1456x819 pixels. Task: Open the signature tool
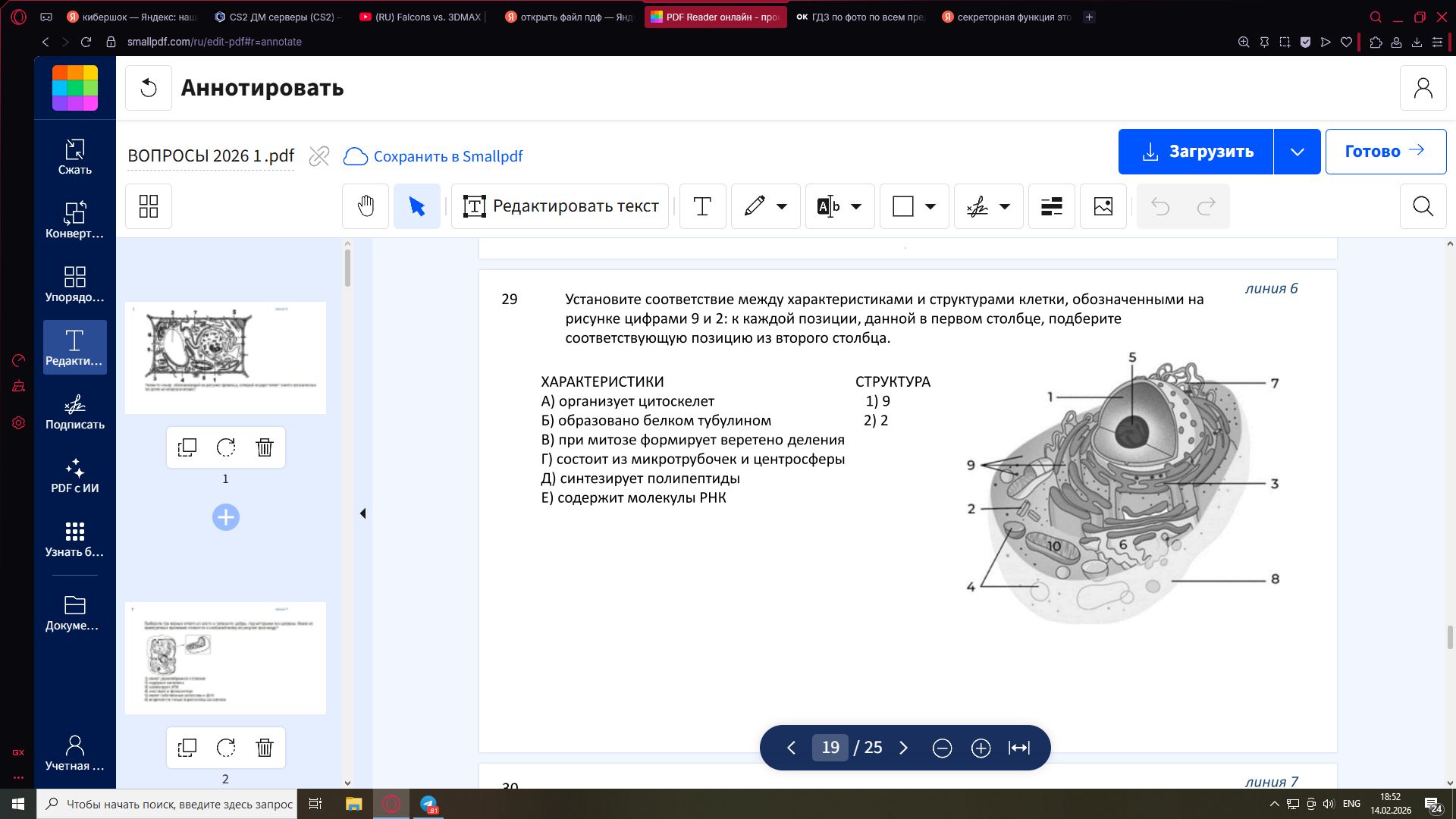click(977, 206)
